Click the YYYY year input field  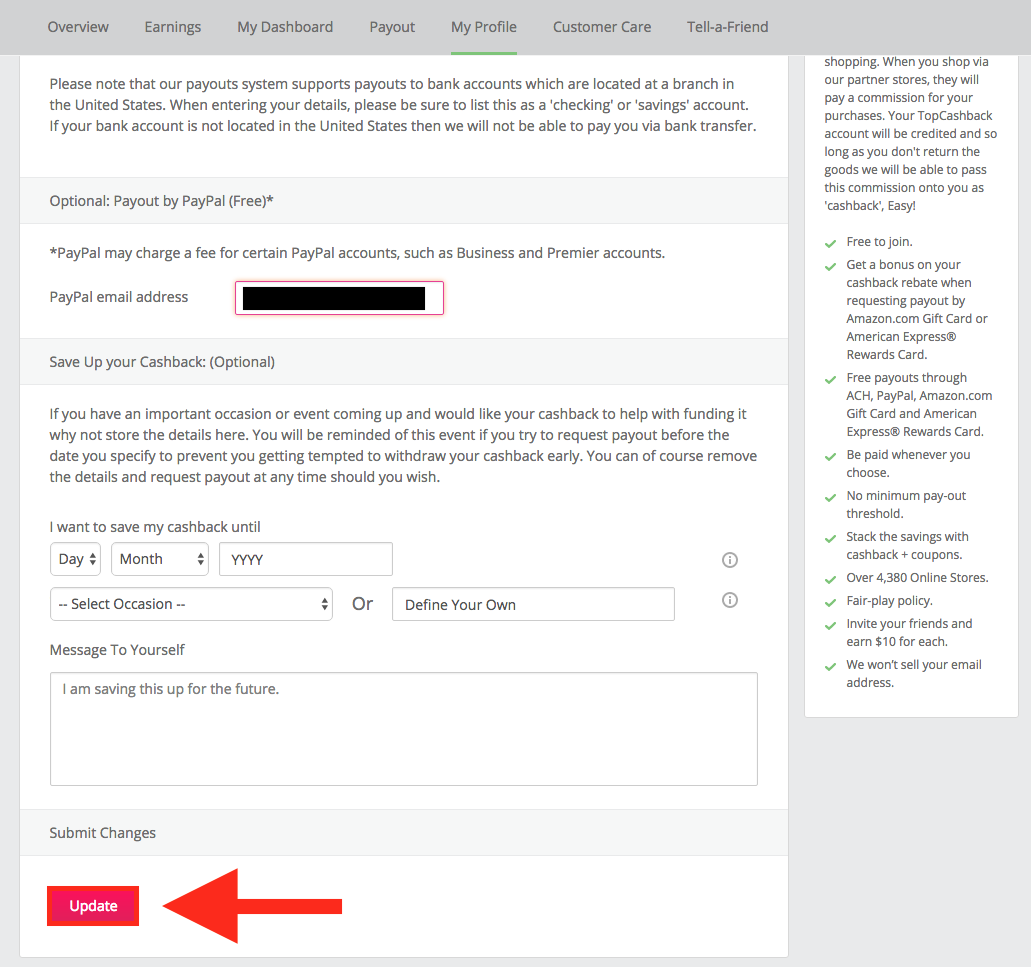pos(306,559)
